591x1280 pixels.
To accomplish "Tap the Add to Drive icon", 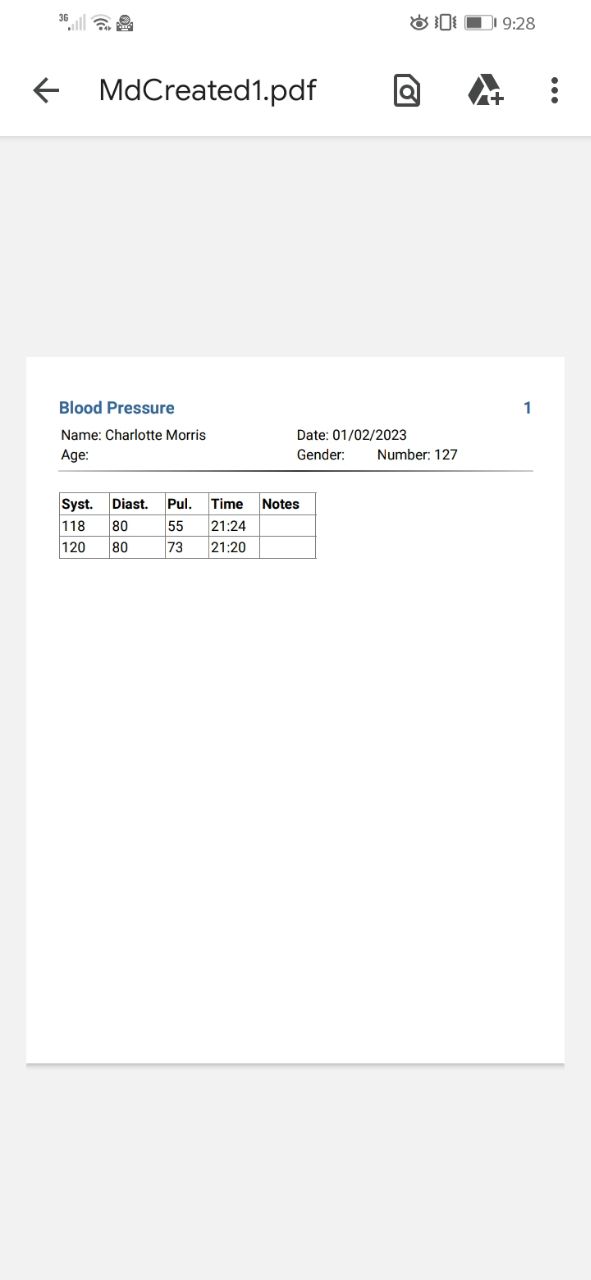I will (x=485, y=91).
